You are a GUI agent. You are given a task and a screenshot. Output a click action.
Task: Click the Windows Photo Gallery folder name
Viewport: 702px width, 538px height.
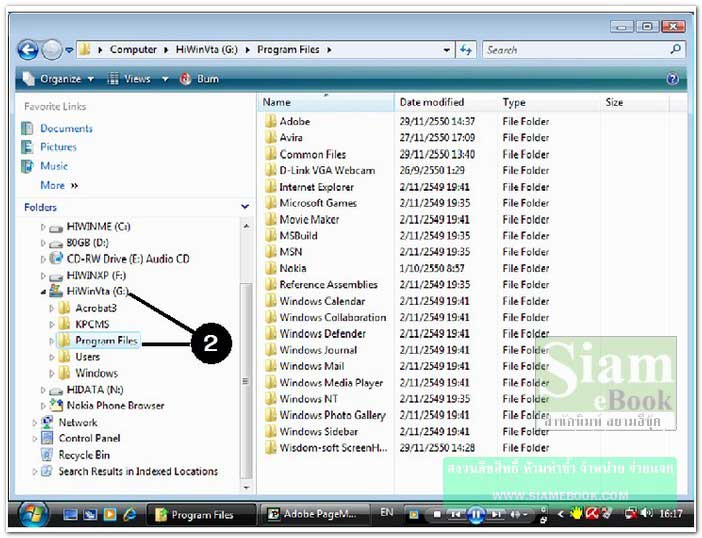pyautogui.click(x=332, y=415)
